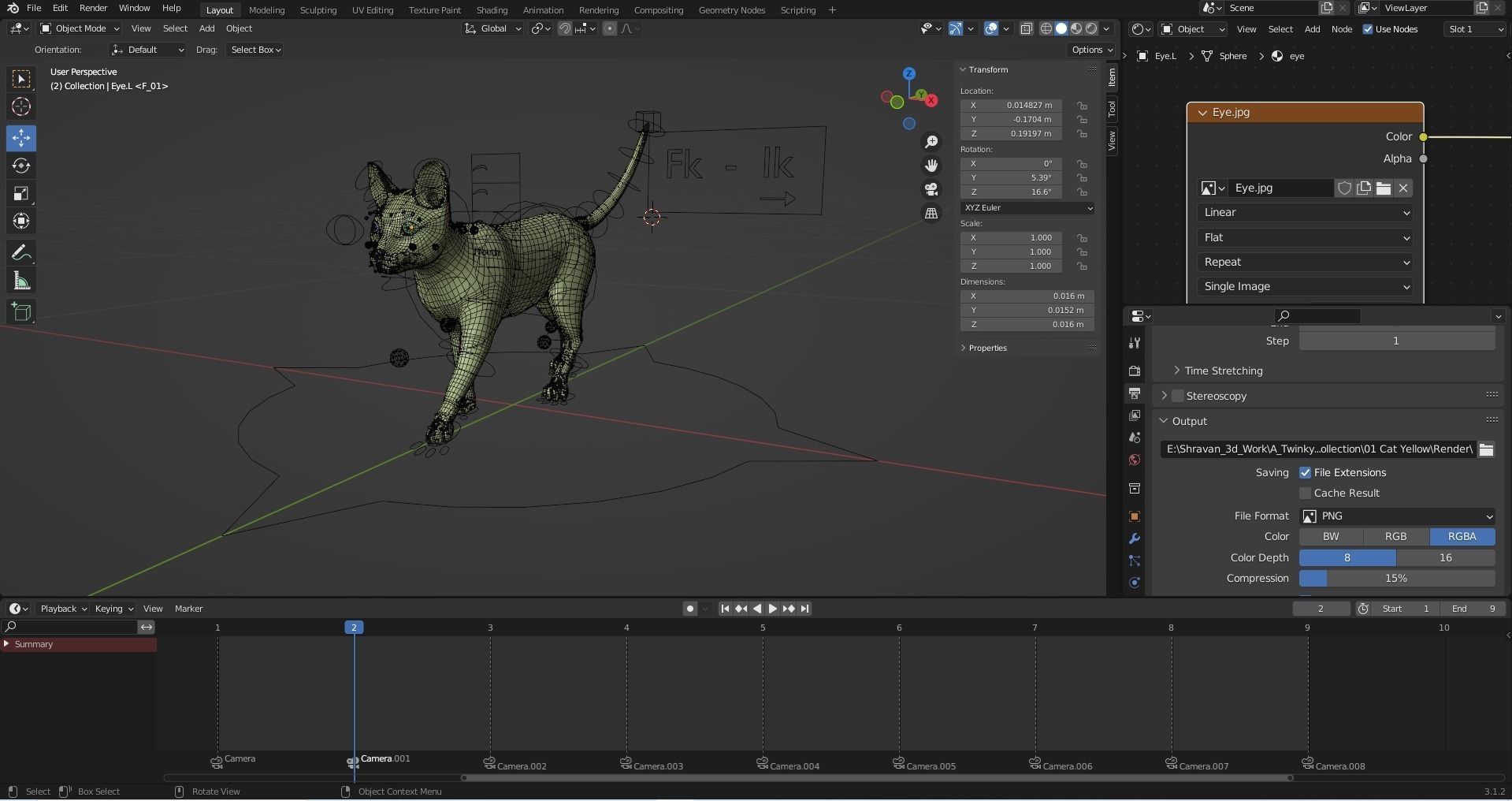This screenshot has width=1512, height=801.
Task: Activate the Cursor tool
Action: pyautogui.click(x=21, y=106)
